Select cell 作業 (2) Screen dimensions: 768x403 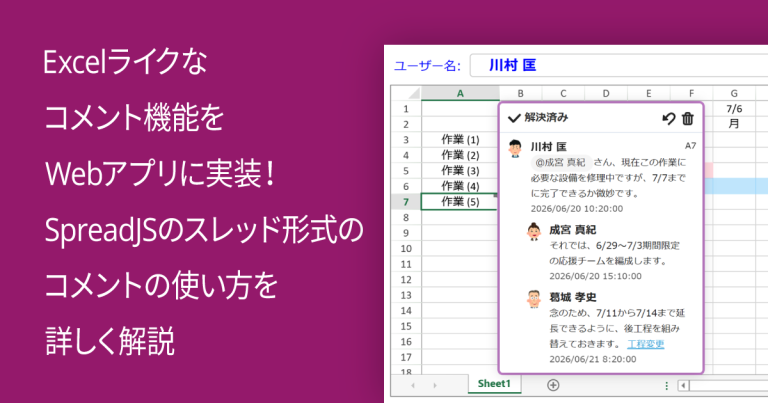(x=460, y=155)
